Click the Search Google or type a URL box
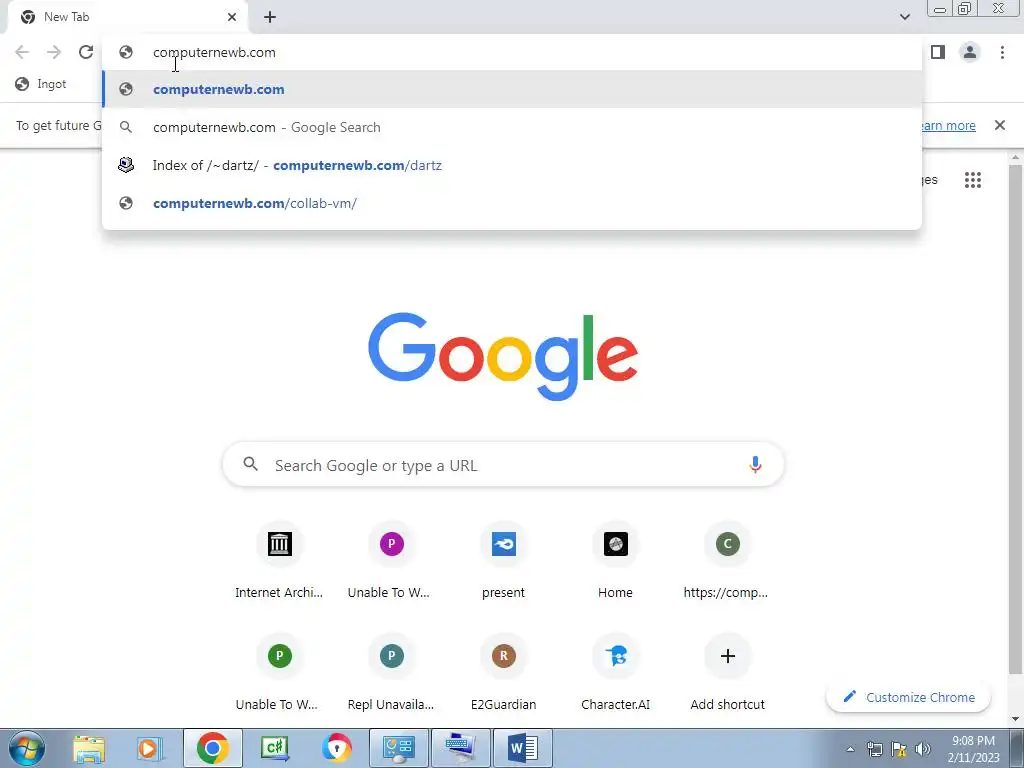The image size is (1024, 768). 503,465
